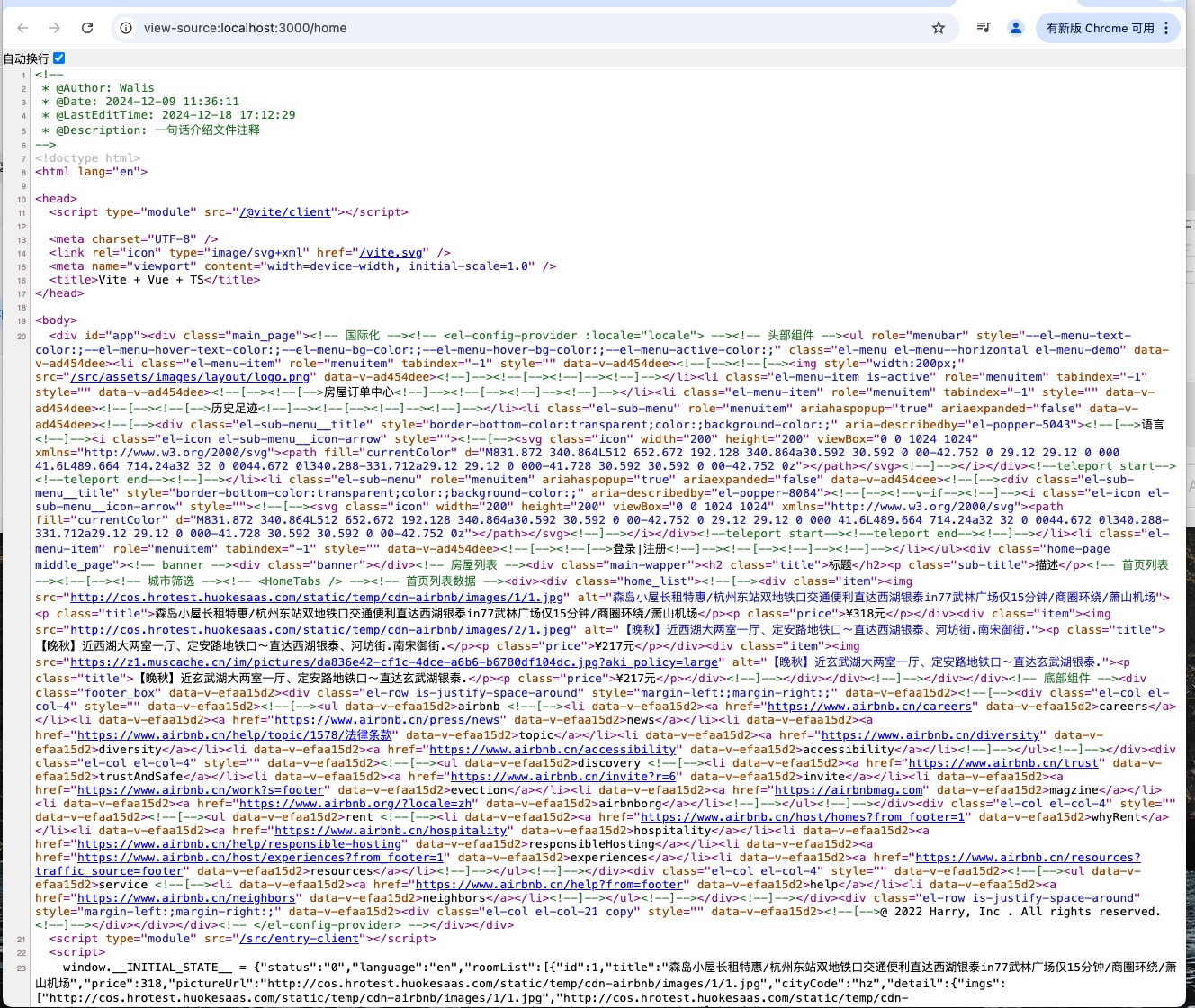Open the /src/assets/images/layout/logo.png link
1195x1008 pixels.
[191, 377]
